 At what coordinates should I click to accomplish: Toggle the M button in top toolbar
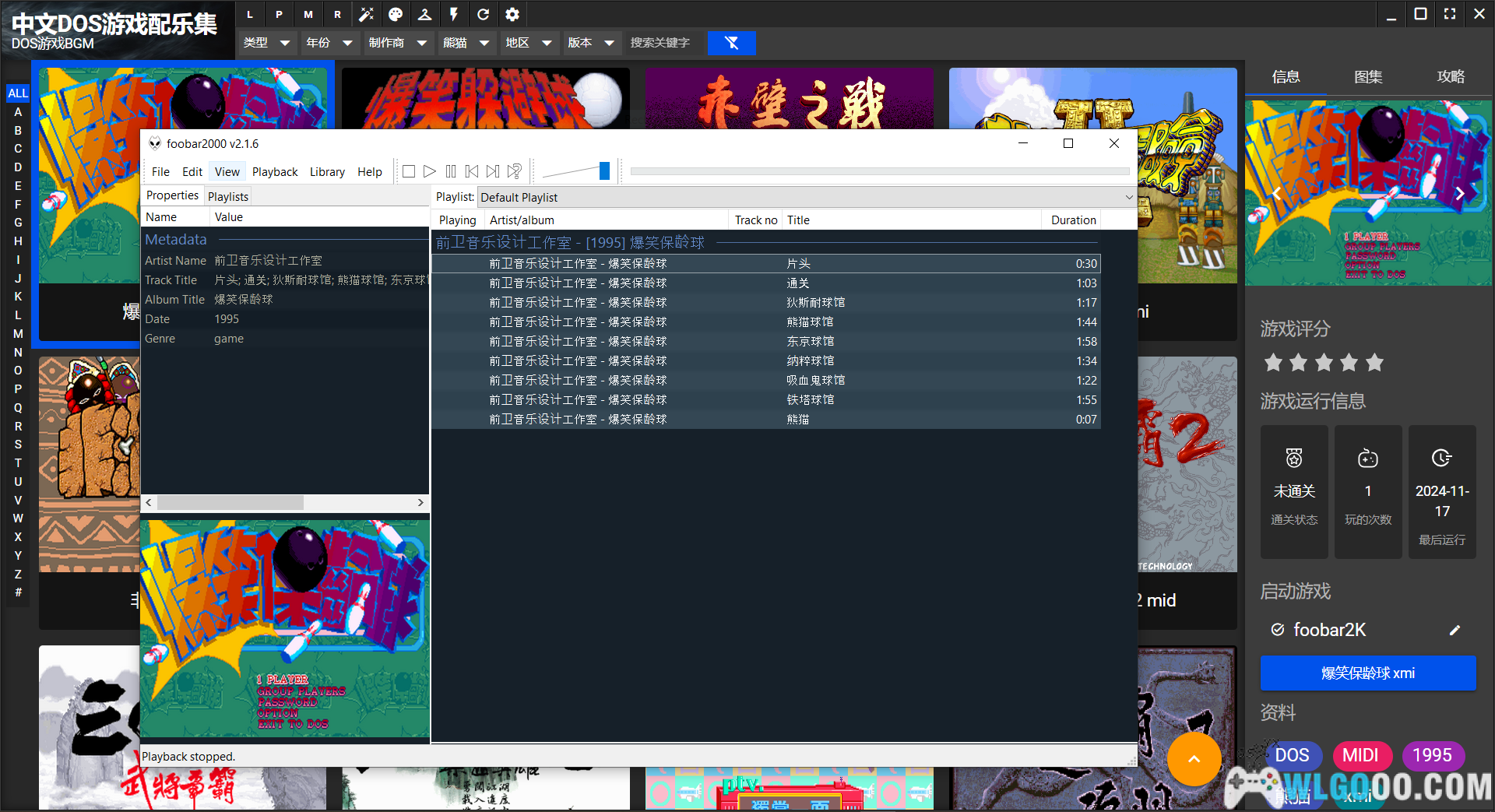click(x=308, y=14)
